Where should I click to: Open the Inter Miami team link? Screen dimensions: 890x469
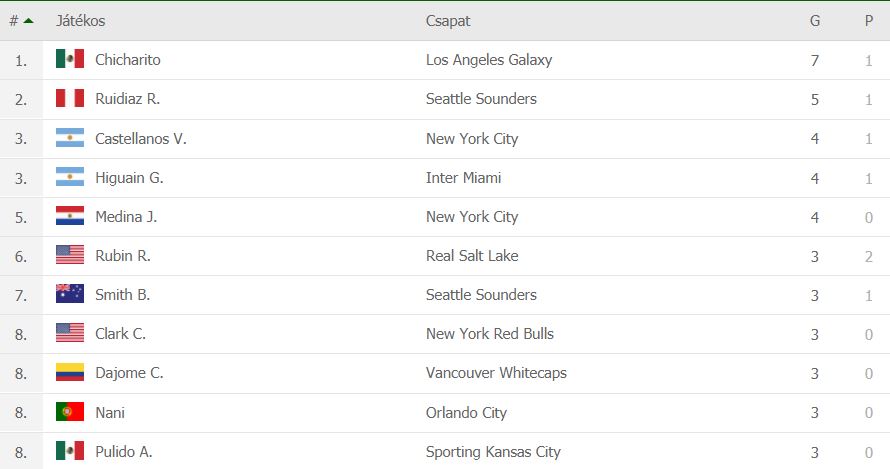(x=463, y=178)
